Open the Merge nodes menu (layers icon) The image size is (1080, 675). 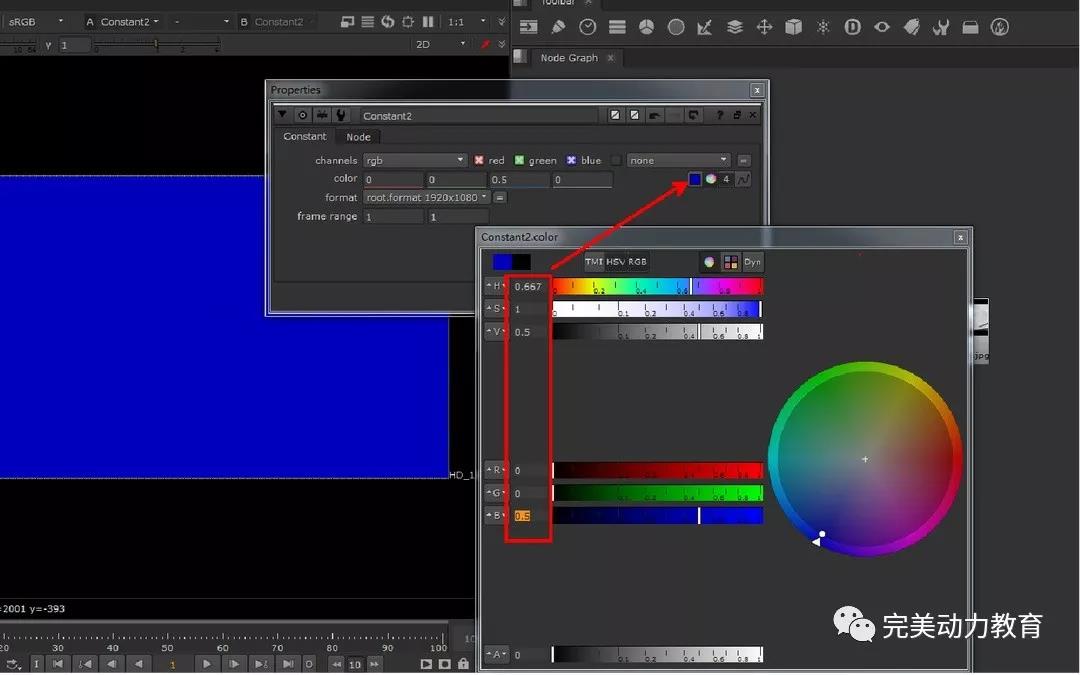coord(735,27)
